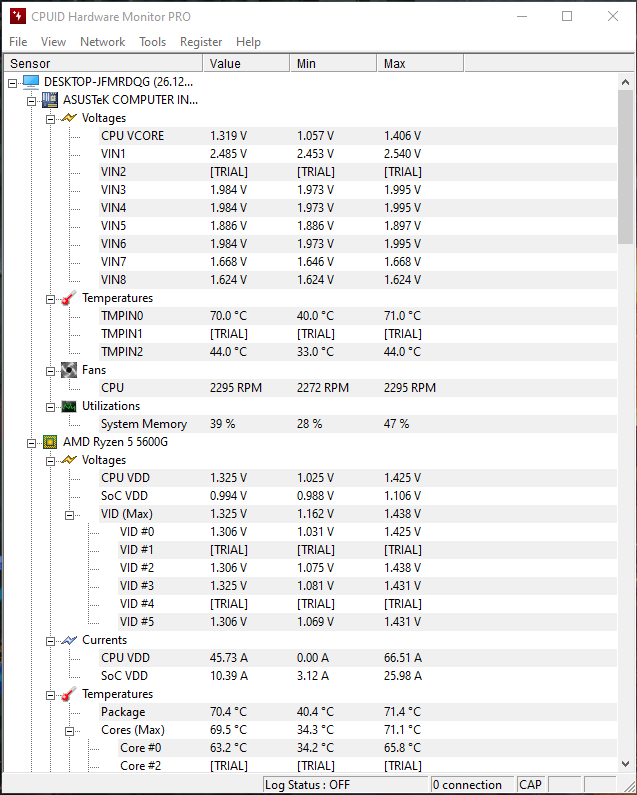Collapse the Fans section
637x795 pixels.
tap(50, 372)
